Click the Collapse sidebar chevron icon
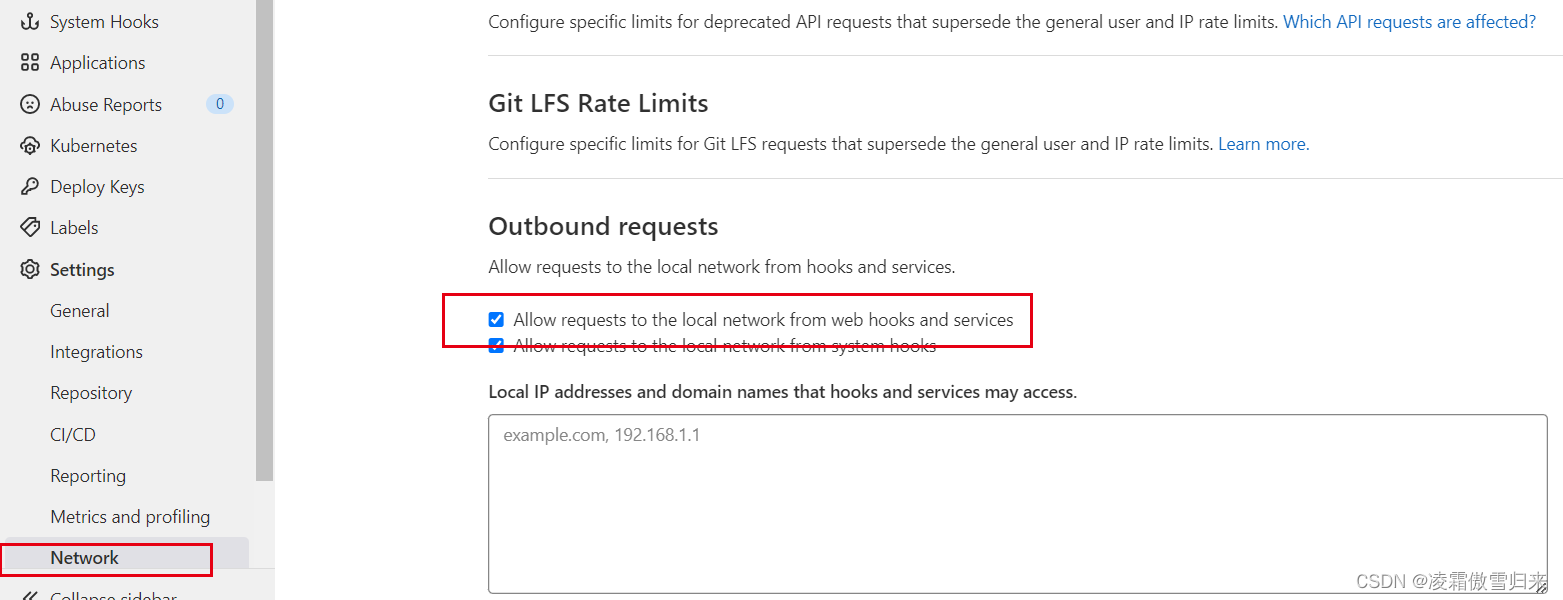Screen dimensions: 1563x600 (30, 595)
